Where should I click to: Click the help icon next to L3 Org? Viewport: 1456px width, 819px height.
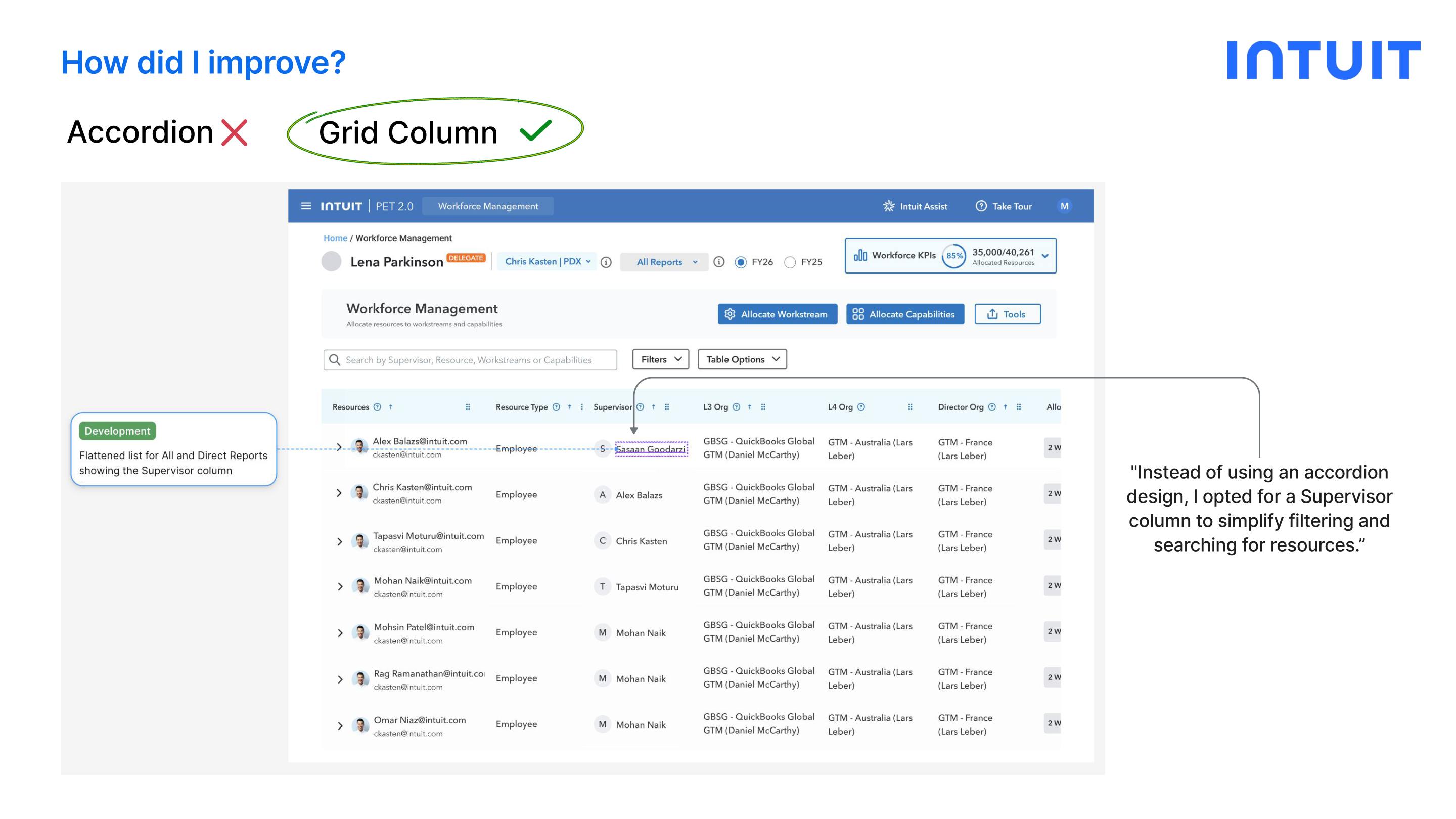point(737,407)
